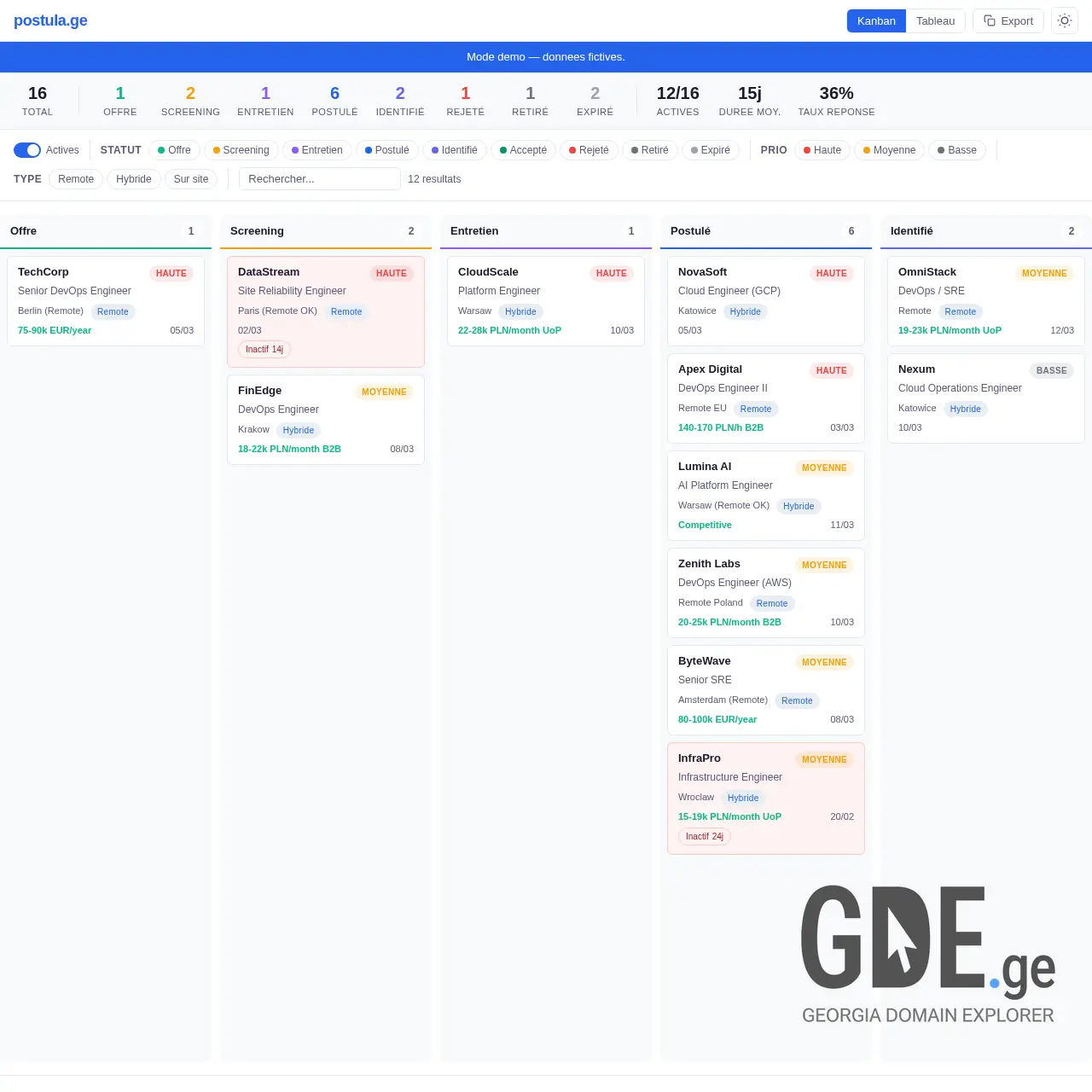Click the Entretien stat counter
The image size is (1092, 1092).
(x=265, y=101)
